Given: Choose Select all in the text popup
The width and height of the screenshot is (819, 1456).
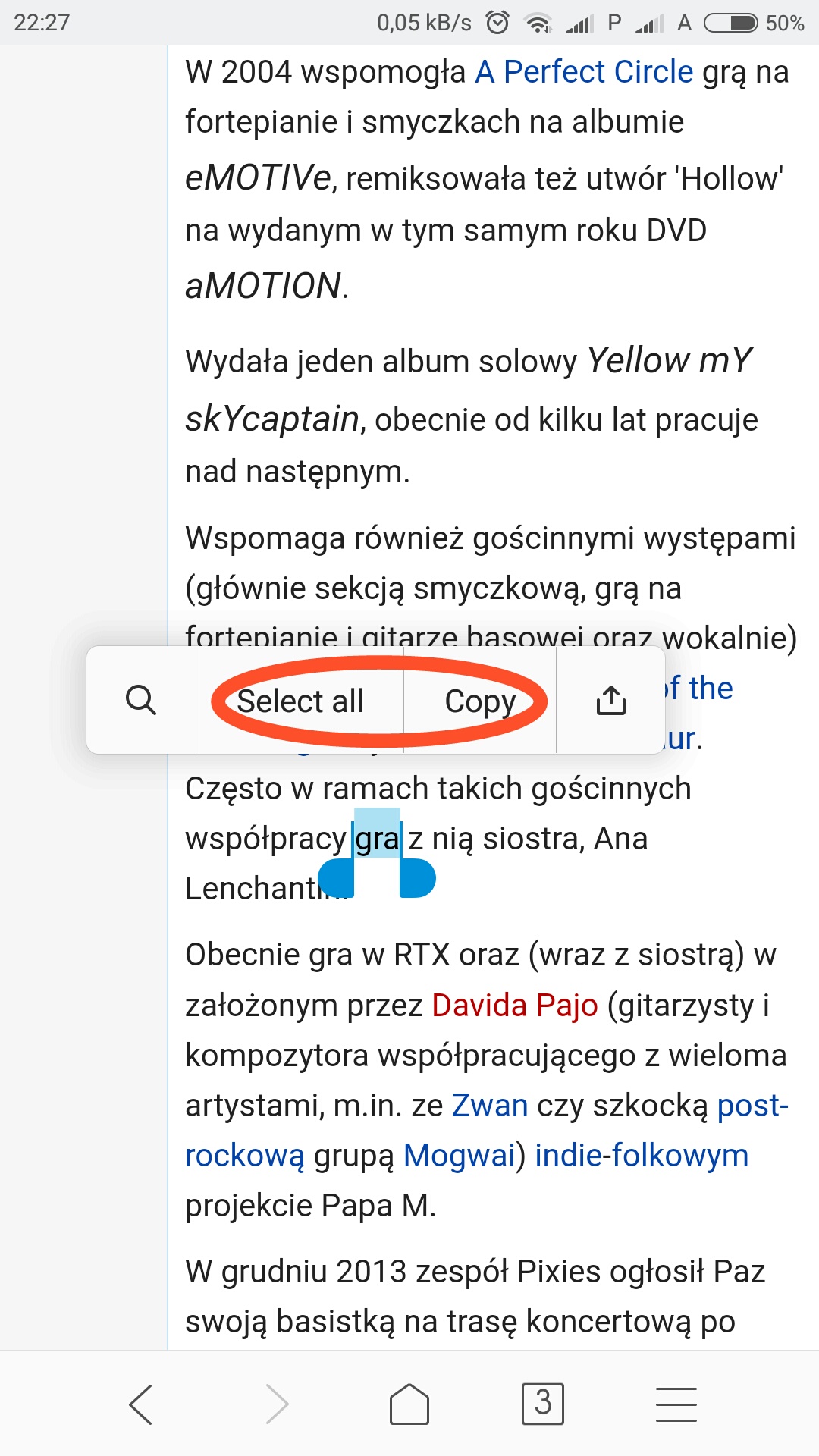Looking at the screenshot, I should pos(300,701).
